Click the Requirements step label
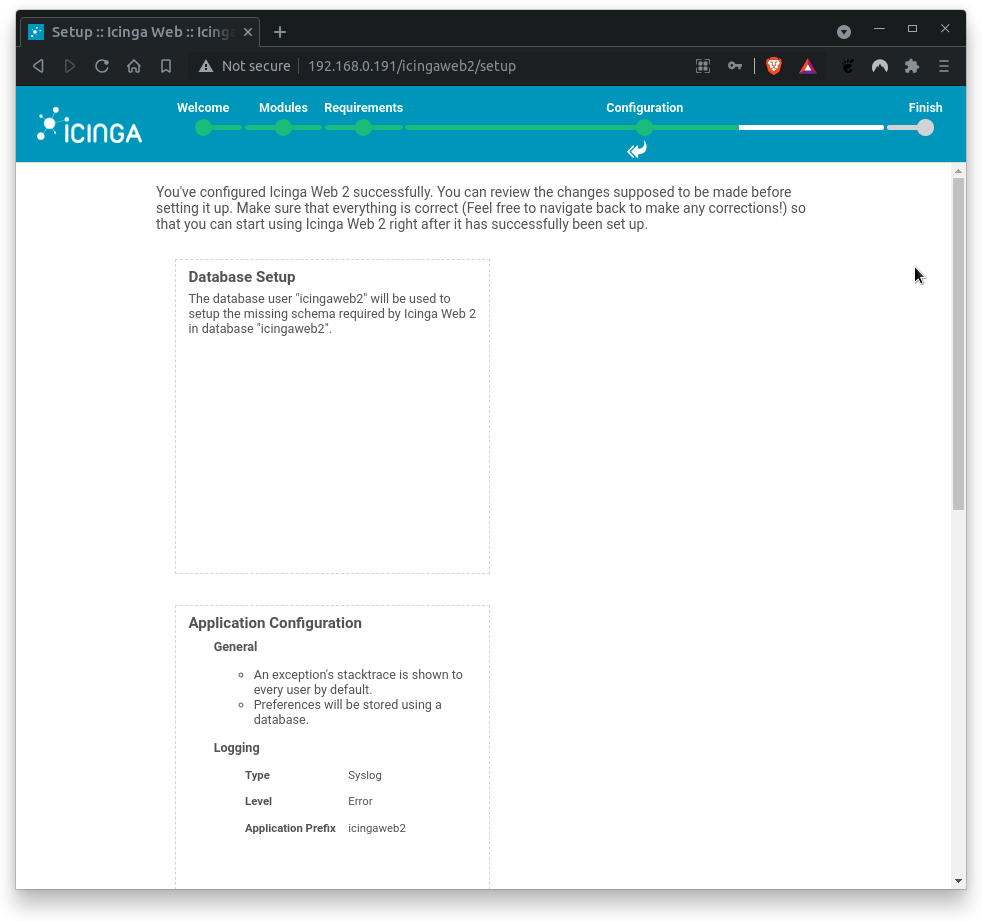982x921 pixels. coord(363,107)
